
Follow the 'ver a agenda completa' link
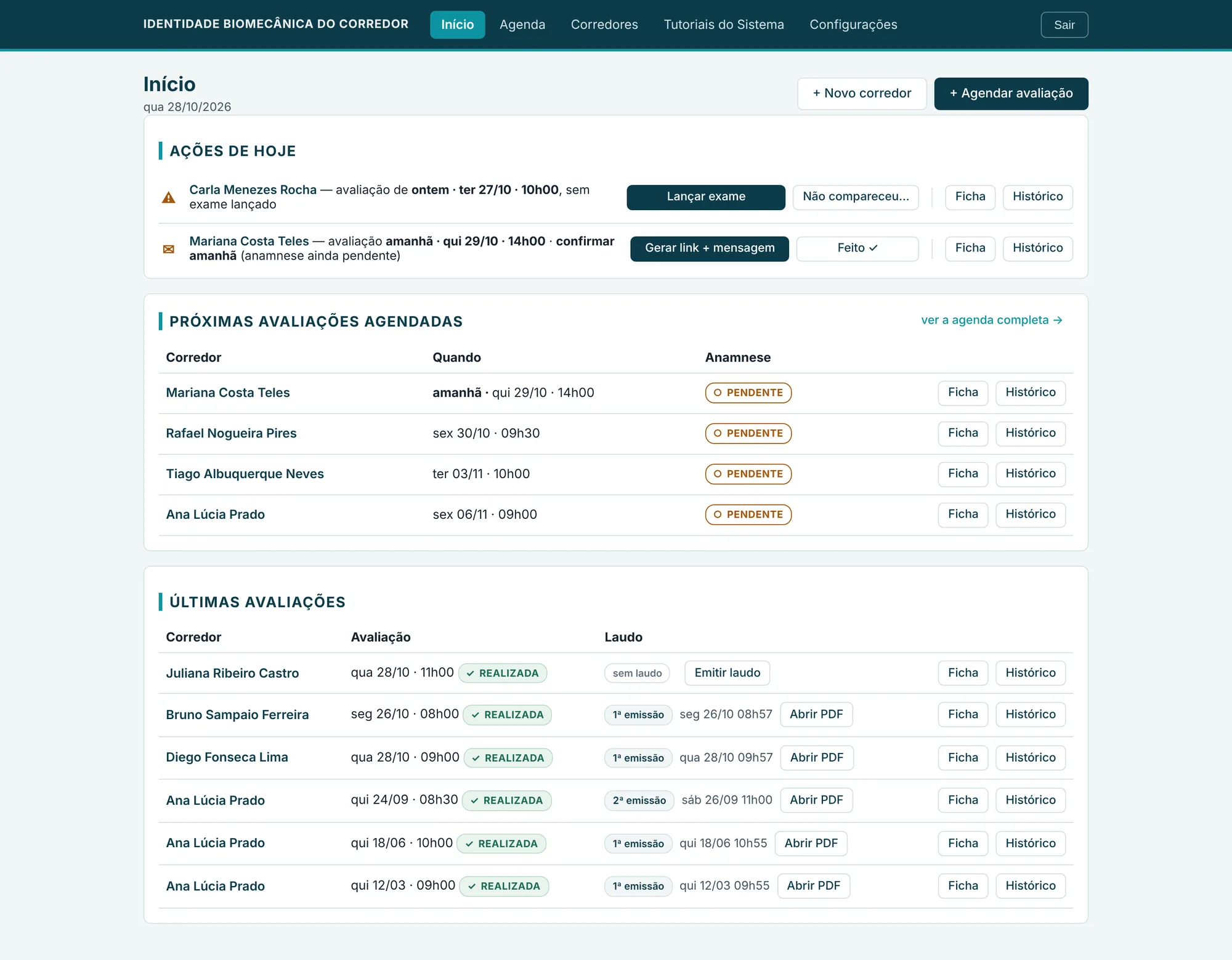click(x=991, y=320)
